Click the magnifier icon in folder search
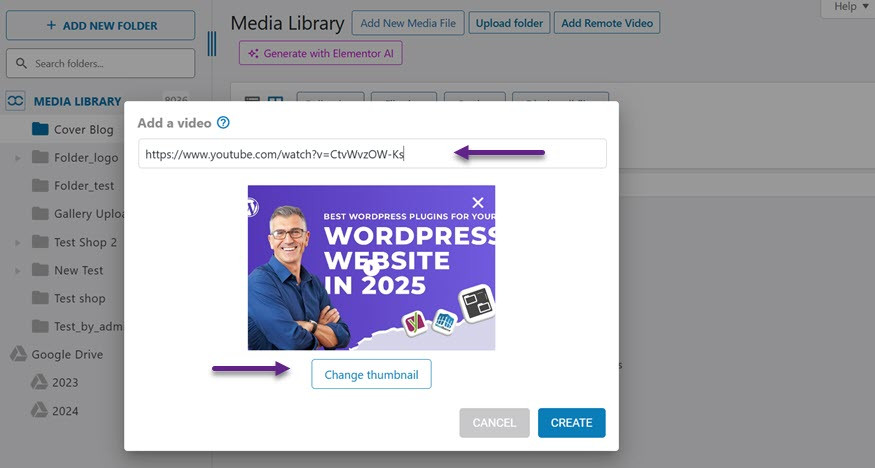 (21, 64)
